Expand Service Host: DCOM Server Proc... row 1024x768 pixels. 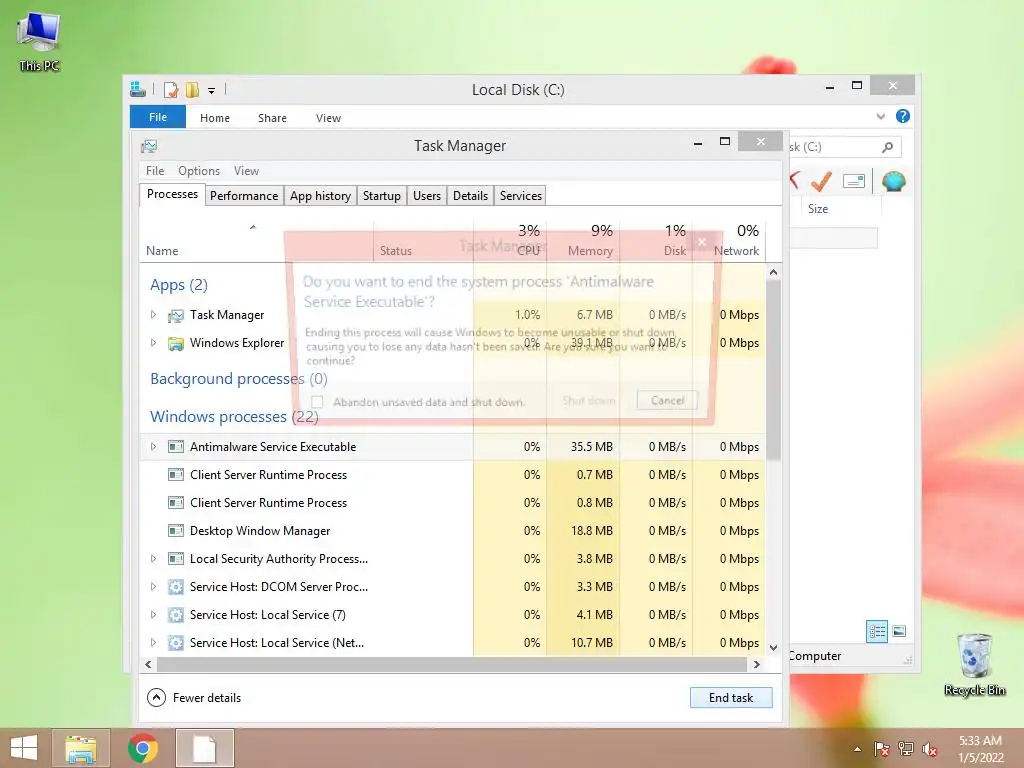tap(153, 586)
